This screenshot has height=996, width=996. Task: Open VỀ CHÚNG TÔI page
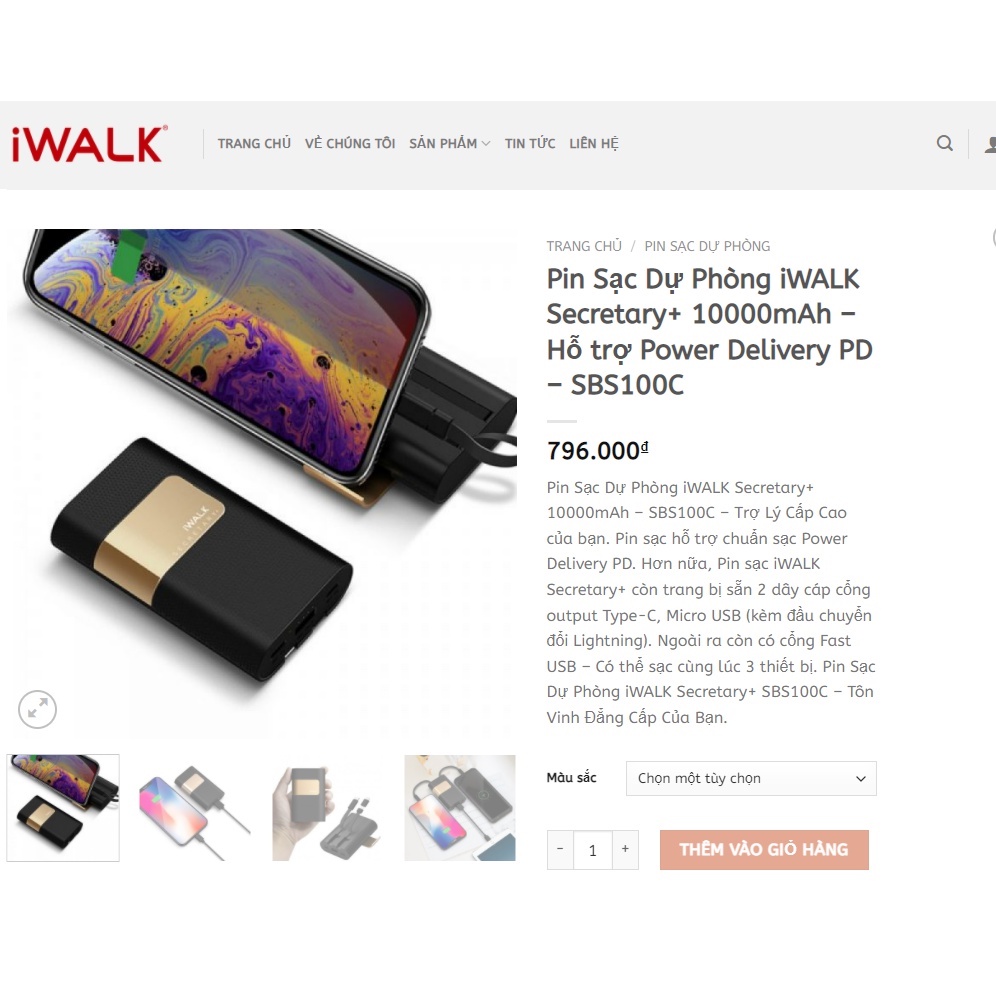(x=350, y=144)
